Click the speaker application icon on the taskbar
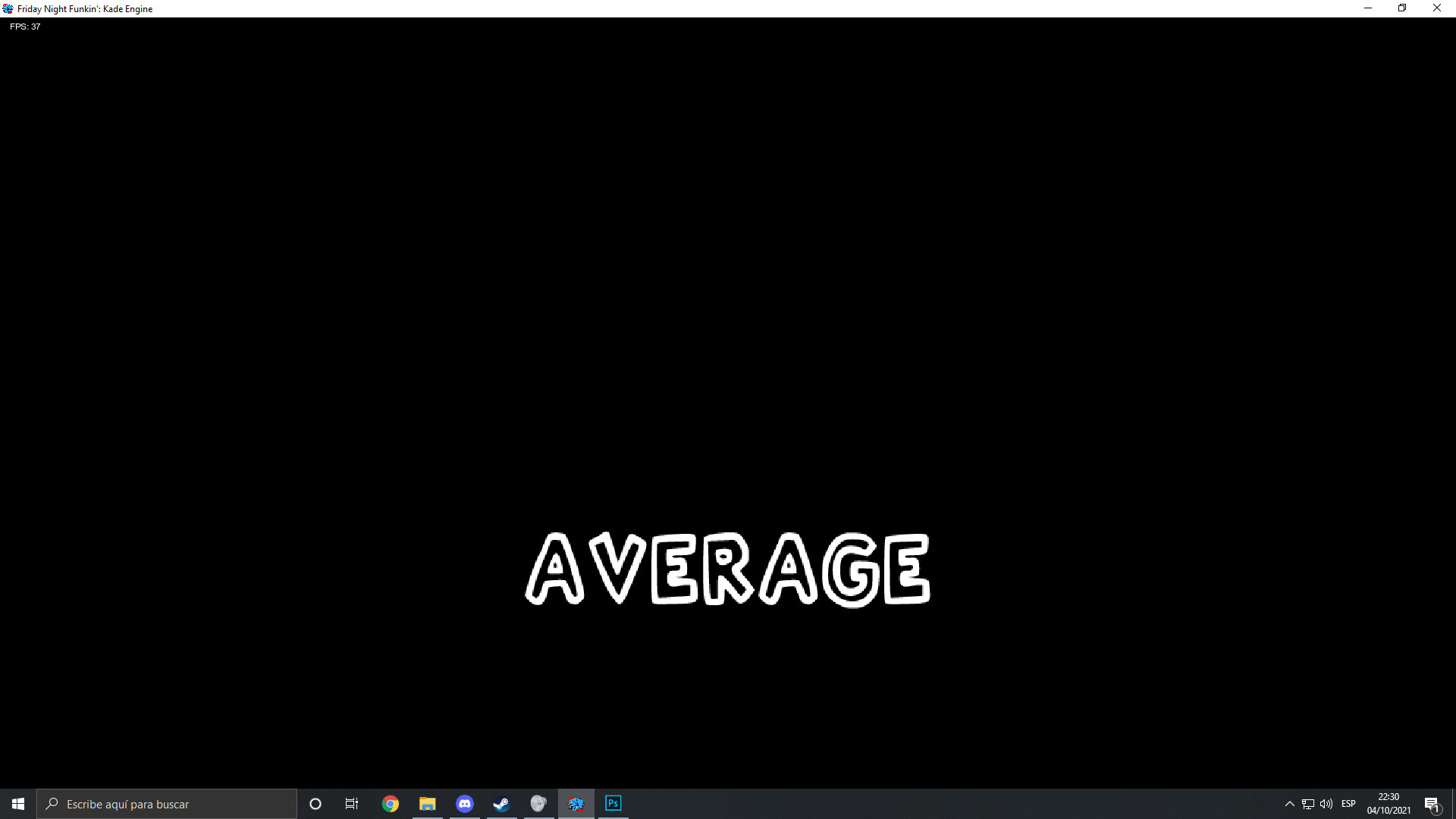 538,804
